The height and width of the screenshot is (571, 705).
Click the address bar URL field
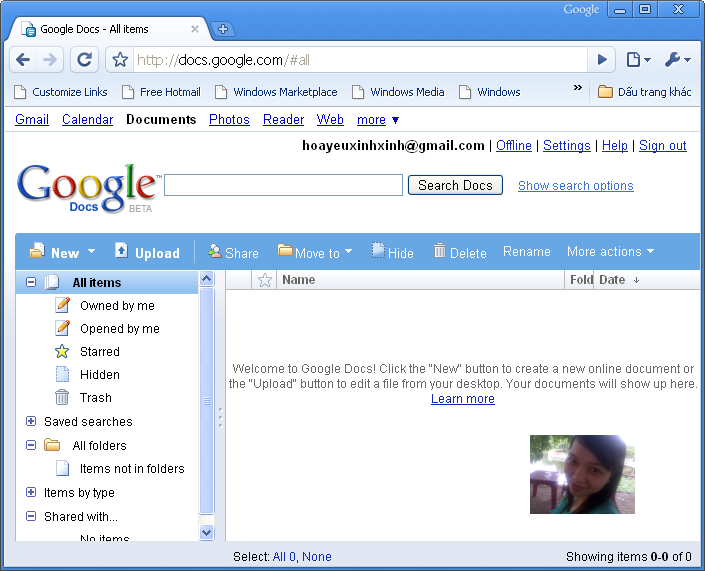tap(360, 60)
